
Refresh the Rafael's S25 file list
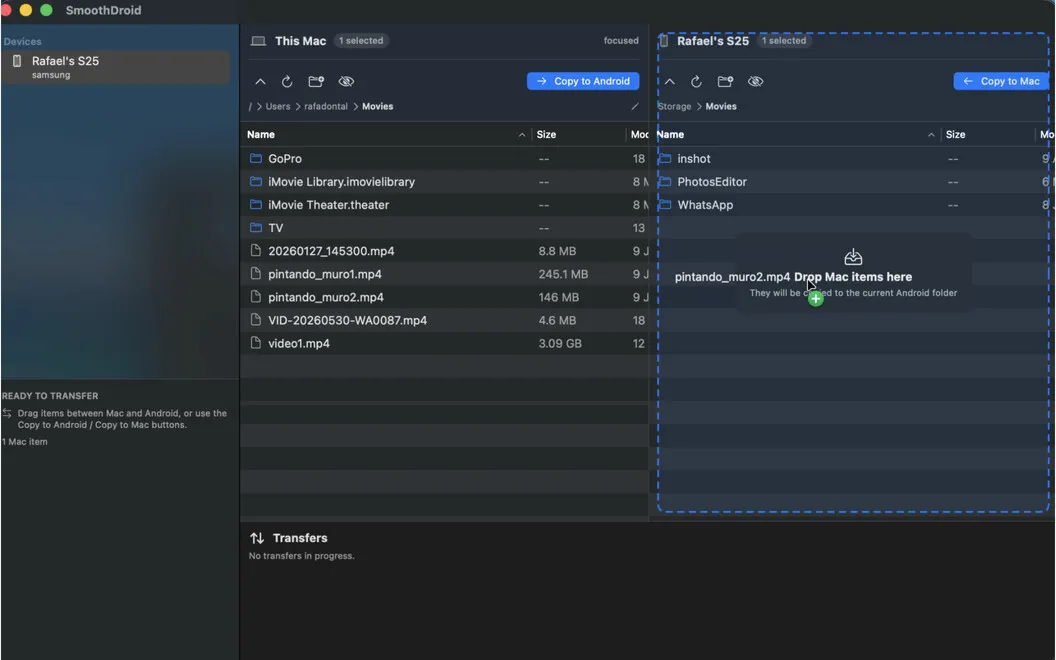(696, 81)
